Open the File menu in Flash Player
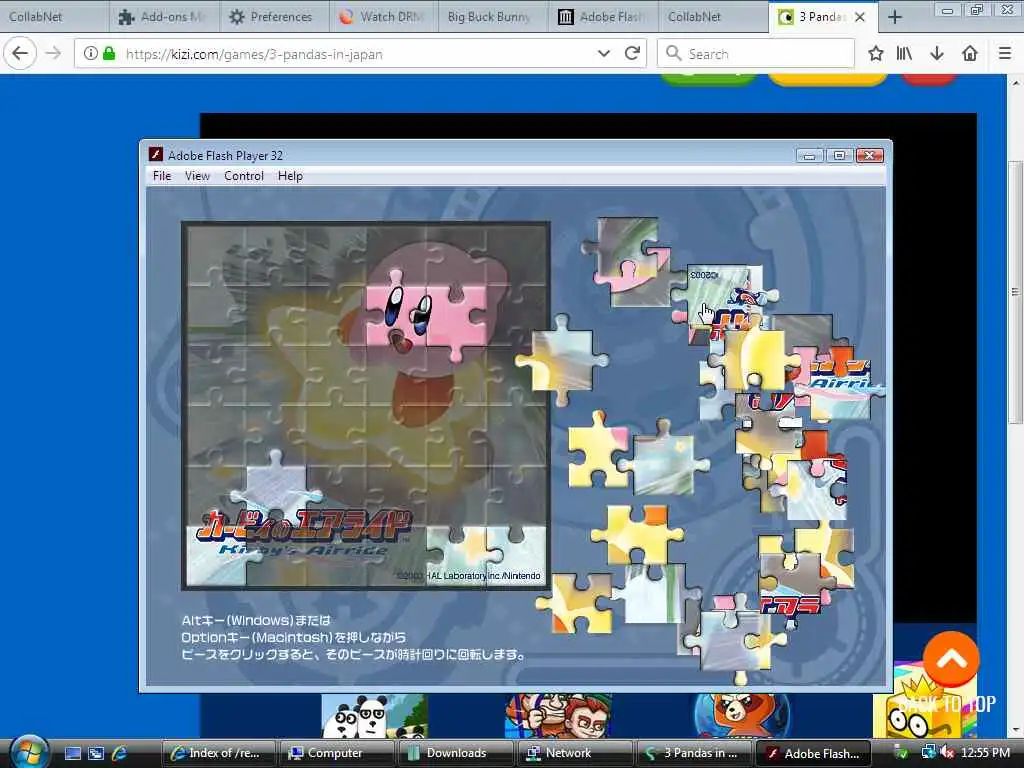The width and height of the screenshot is (1024, 768). tap(161, 176)
